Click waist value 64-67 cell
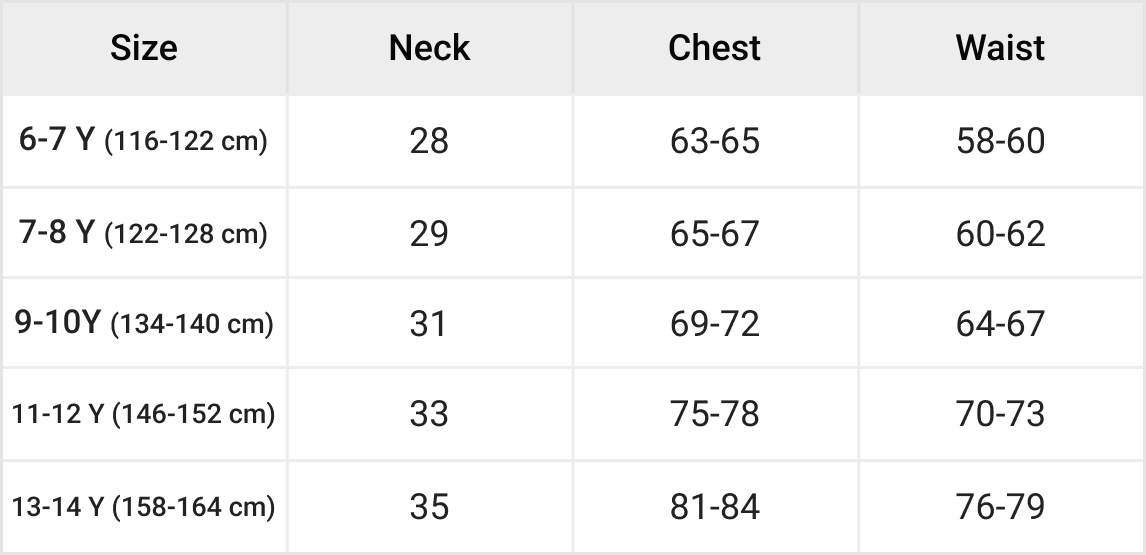The width and height of the screenshot is (1146, 555). [x=1000, y=324]
